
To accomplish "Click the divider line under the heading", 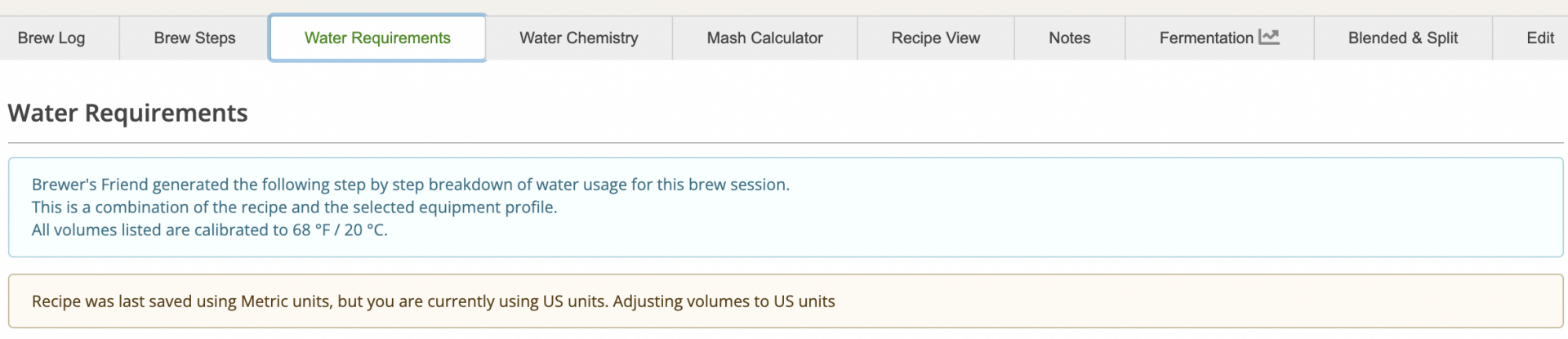I will 784,143.
